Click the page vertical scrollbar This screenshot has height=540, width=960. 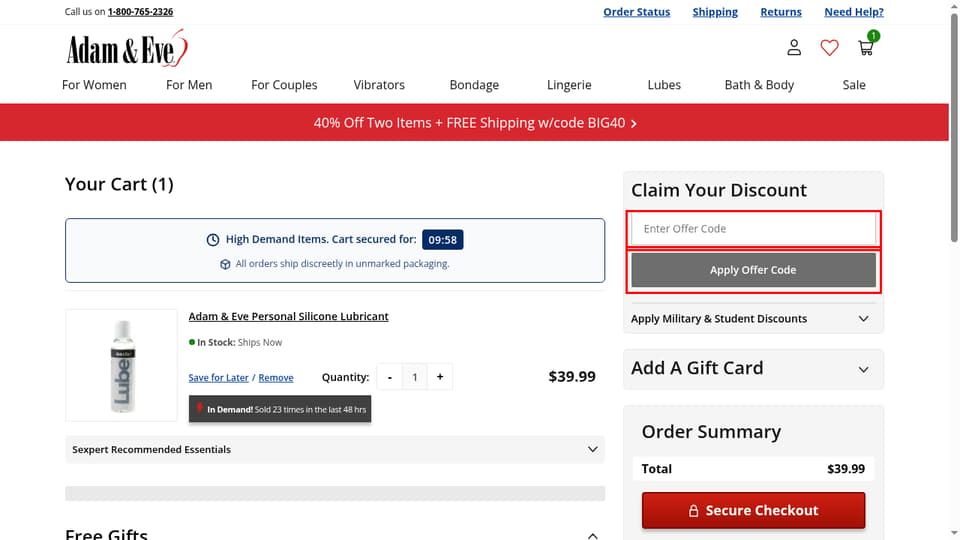coord(954,129)
